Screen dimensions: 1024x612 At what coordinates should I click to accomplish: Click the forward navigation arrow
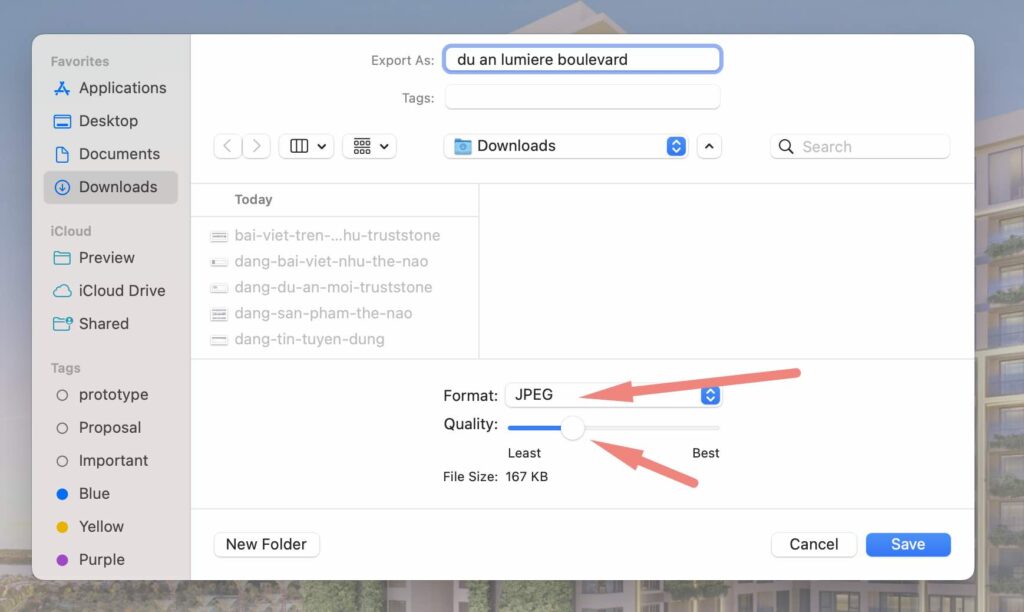[x=257, y=146]
